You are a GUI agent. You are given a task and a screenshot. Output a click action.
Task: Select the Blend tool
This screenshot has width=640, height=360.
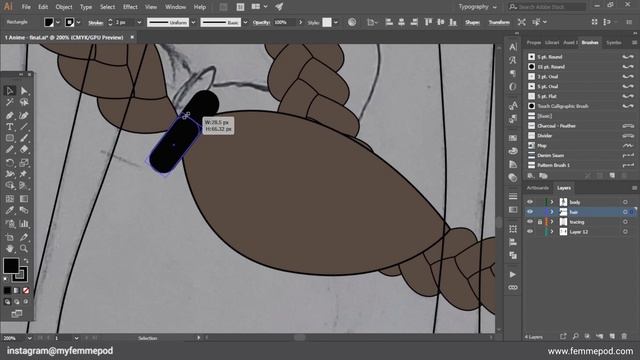point(24,211)
